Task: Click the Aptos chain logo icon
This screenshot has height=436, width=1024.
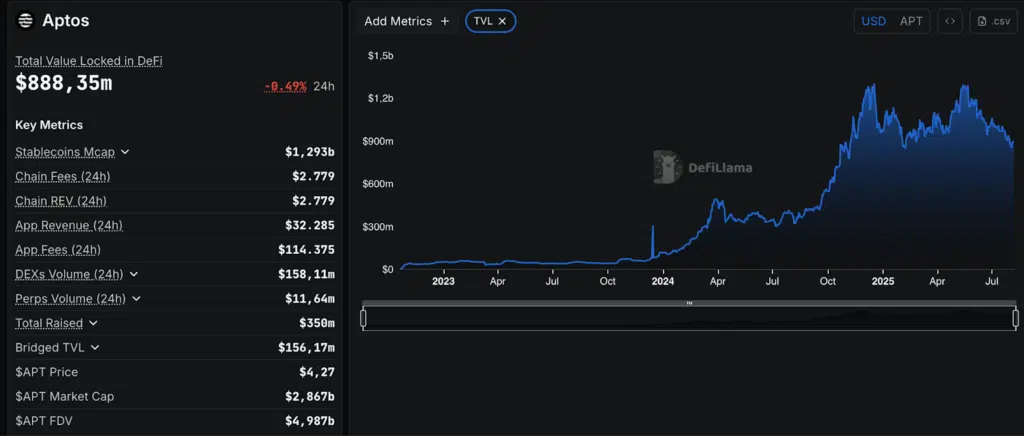Action: tap(25, 21)
